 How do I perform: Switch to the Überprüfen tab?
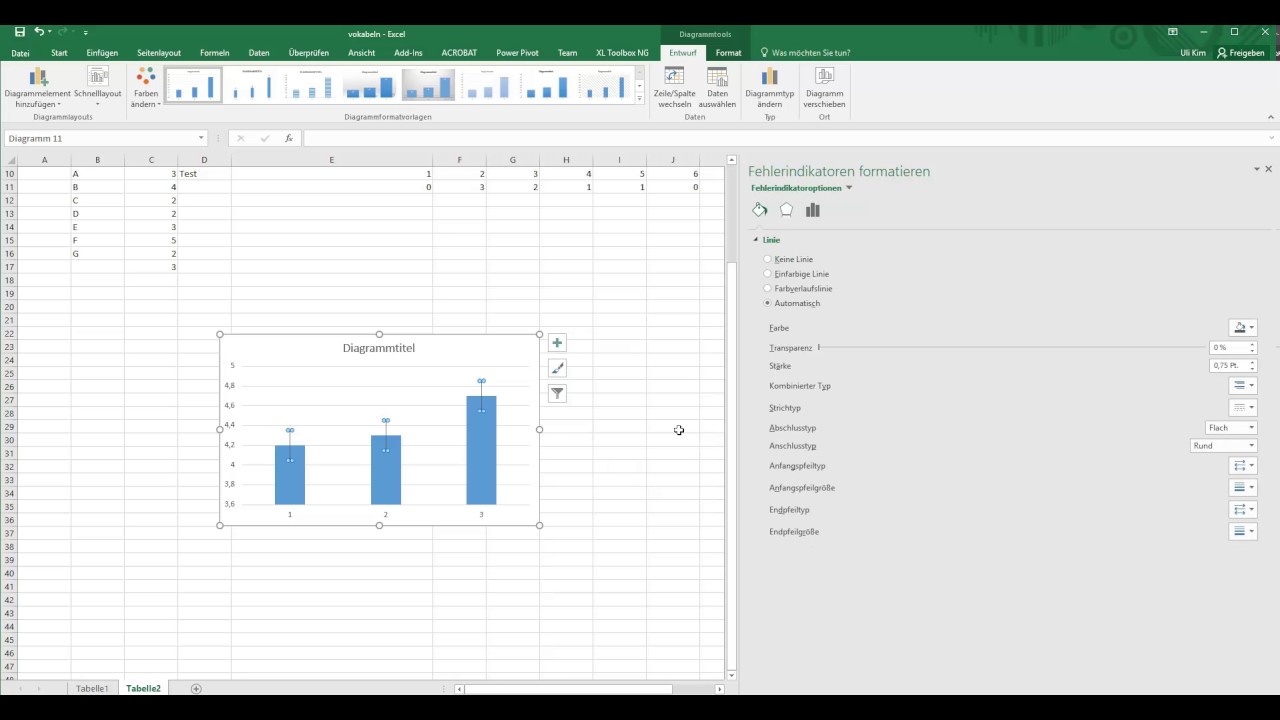click(309, 53)
